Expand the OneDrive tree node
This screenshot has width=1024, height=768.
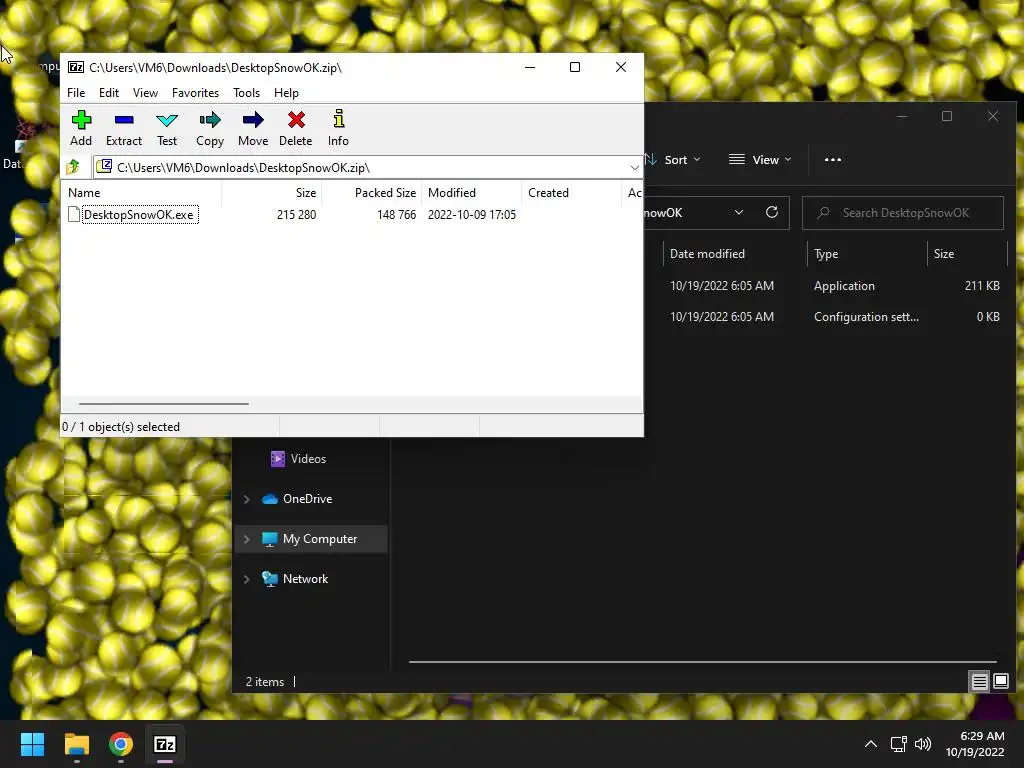(x=246, y=499)
